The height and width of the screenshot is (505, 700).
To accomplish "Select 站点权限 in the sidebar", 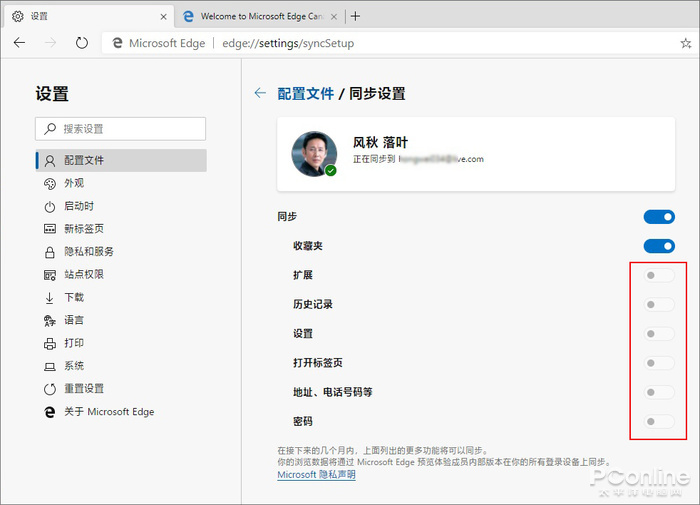I will pyautogui.click(x=84, y=274).
